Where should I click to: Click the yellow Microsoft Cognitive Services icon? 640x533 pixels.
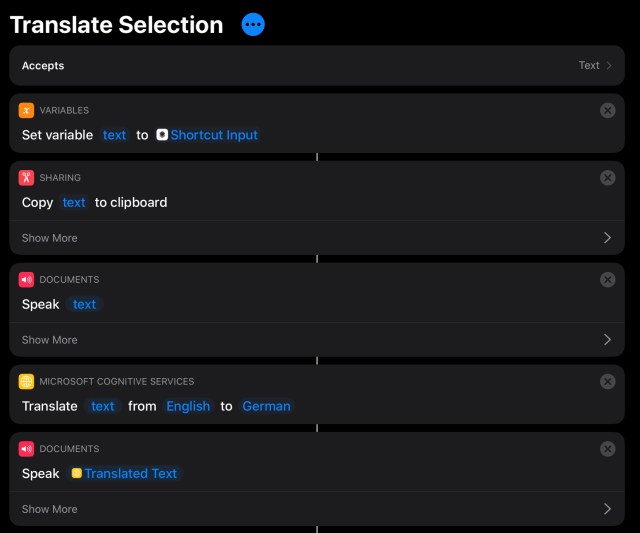(x=27, y=381)
